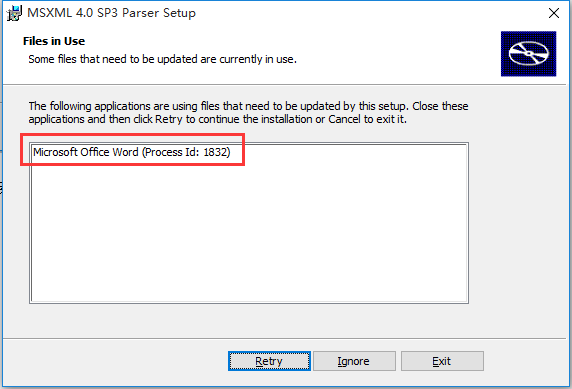Choose the Ignore button
This screenshot has height=389, width=572.
(354, 361)
